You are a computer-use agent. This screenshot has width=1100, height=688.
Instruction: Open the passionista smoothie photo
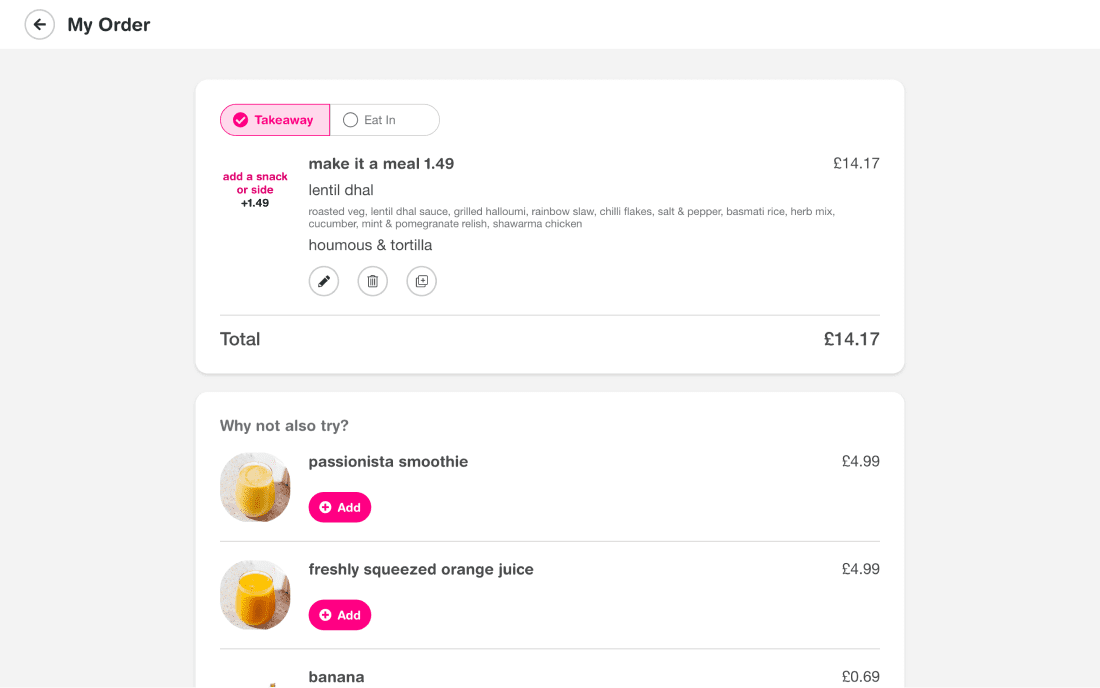click(x=255, y=487)
